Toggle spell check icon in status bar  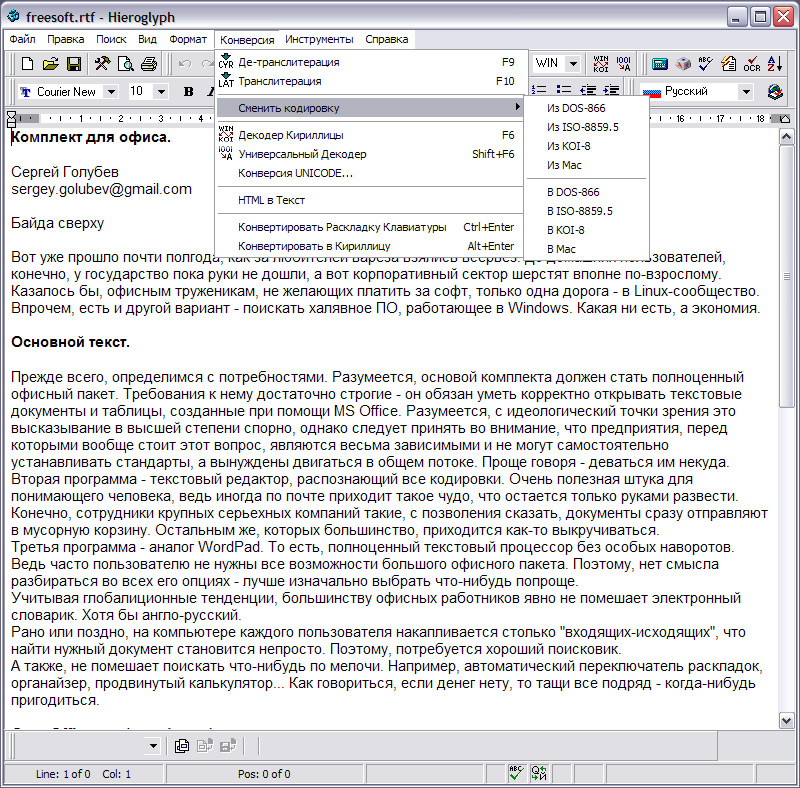516,773
